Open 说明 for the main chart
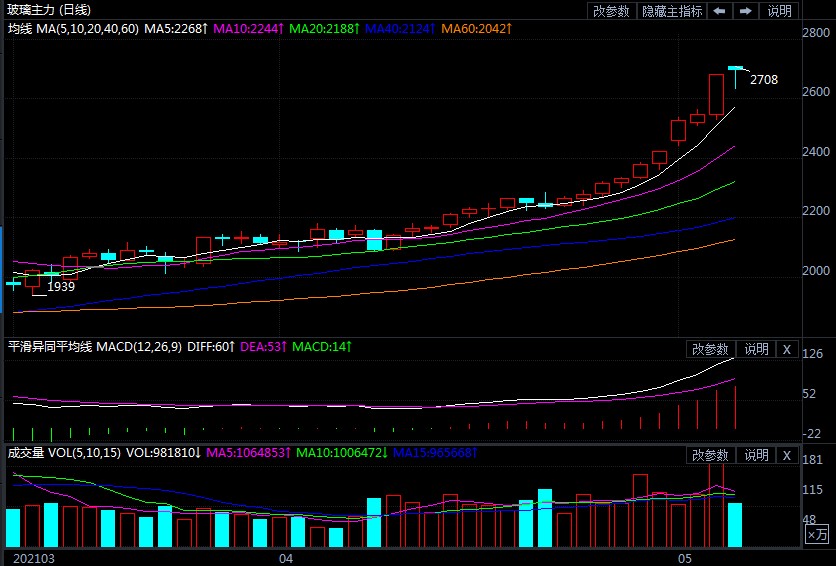Image resolution: width=836 pixels, height=566 pixels. point(779,11)
